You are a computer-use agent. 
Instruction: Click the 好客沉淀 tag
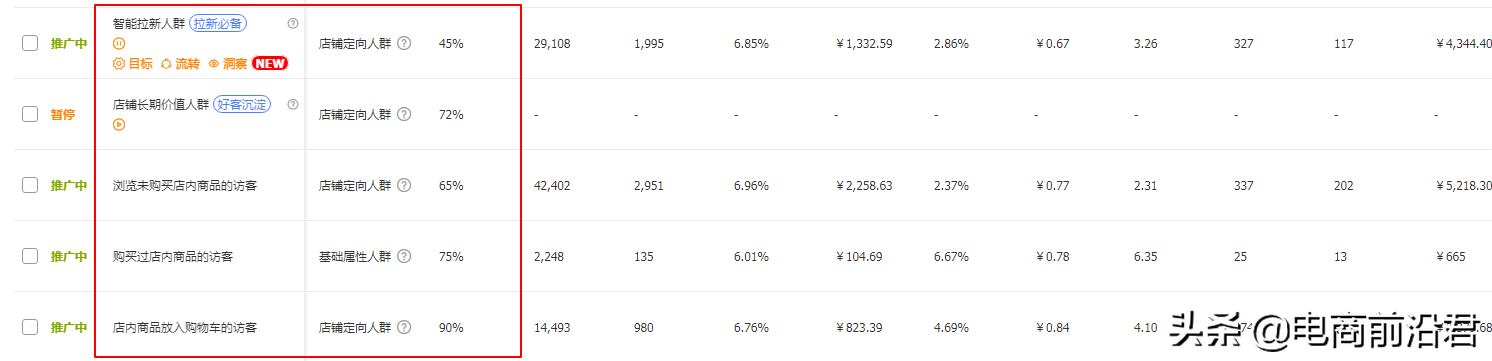coord(241,104)
